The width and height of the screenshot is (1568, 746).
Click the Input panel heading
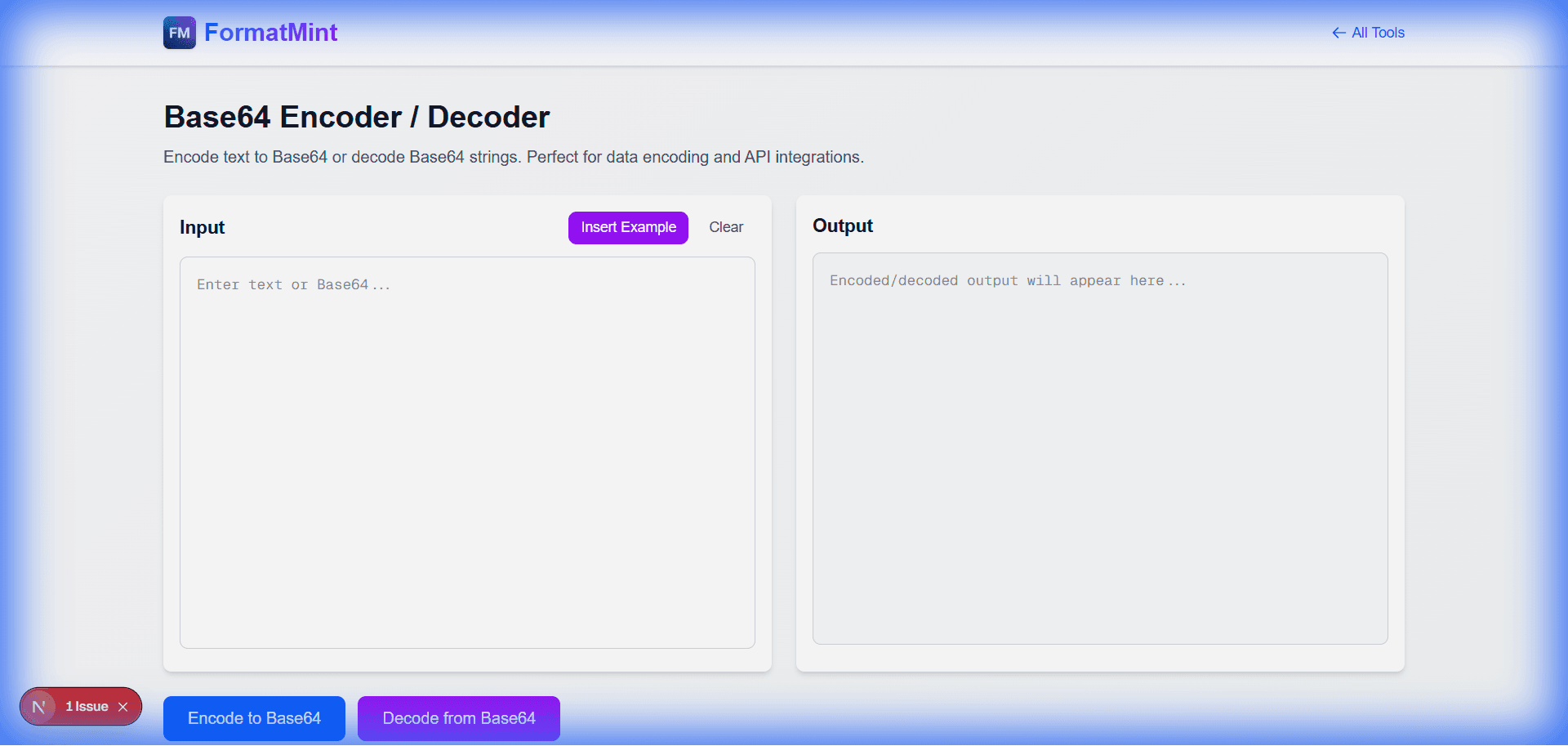click(x=202, y=227)
